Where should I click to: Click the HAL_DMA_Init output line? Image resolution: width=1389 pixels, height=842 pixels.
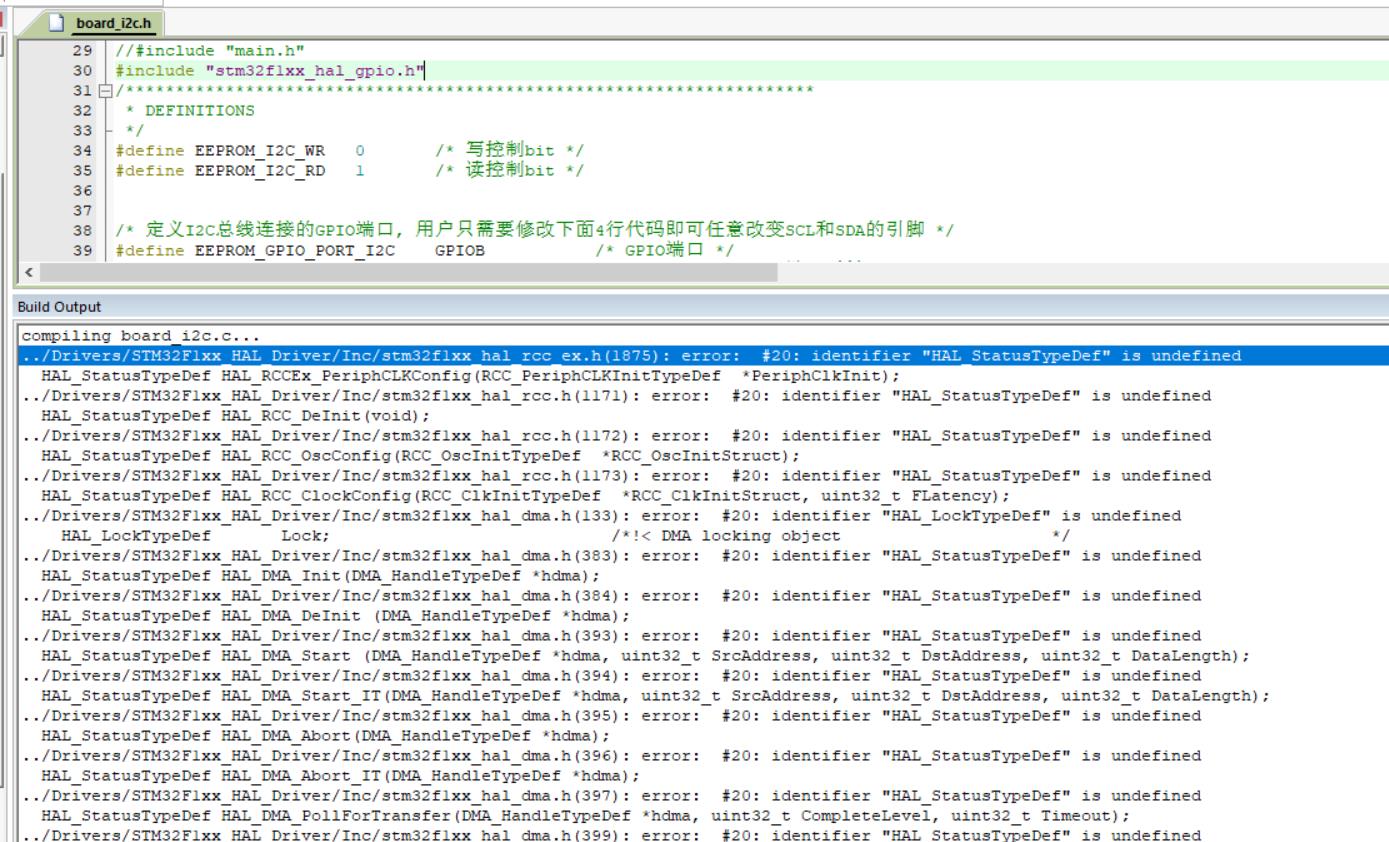(320, 576)
